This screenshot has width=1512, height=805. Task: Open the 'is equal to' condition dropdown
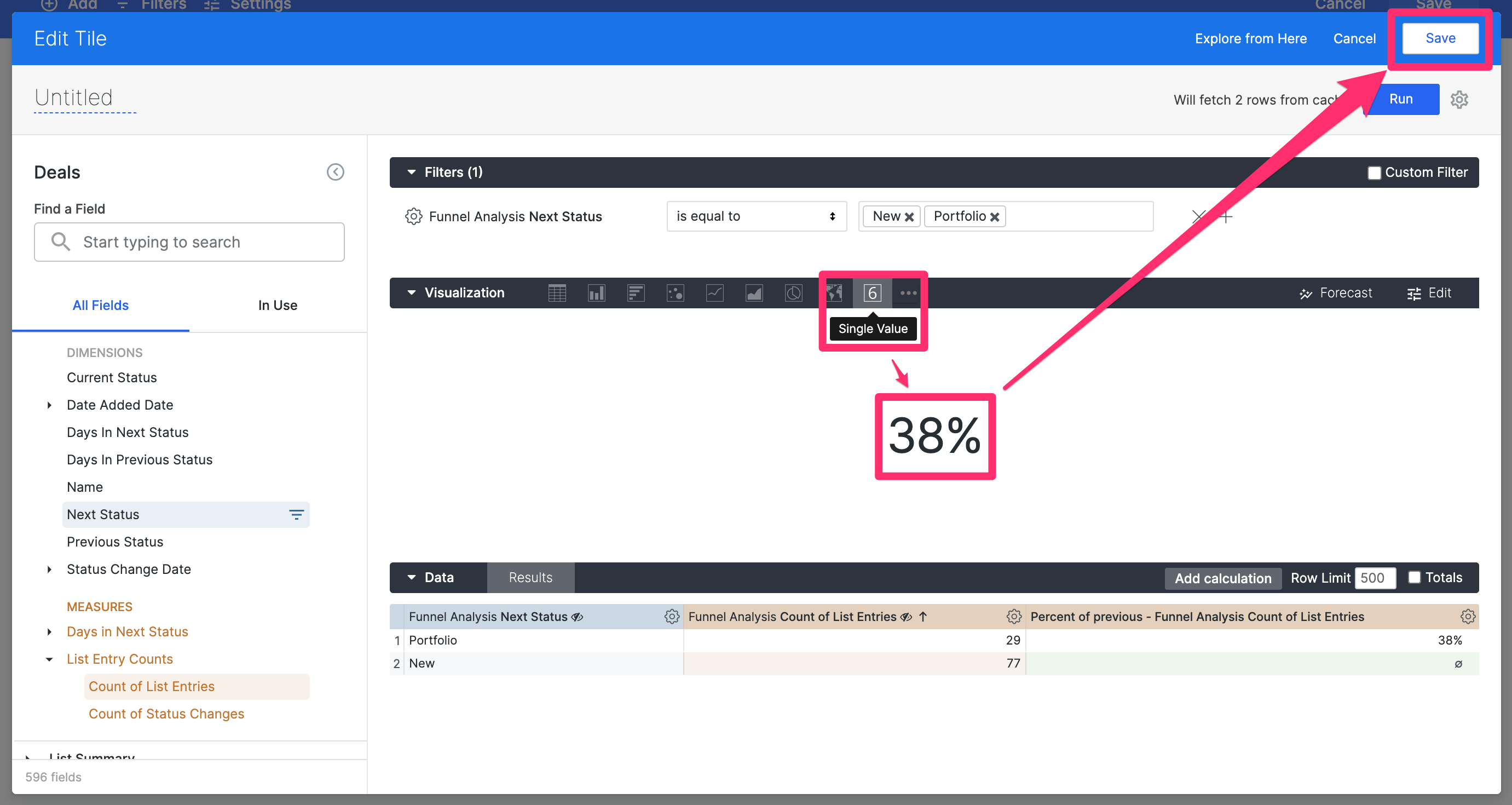tap(757, 216)
